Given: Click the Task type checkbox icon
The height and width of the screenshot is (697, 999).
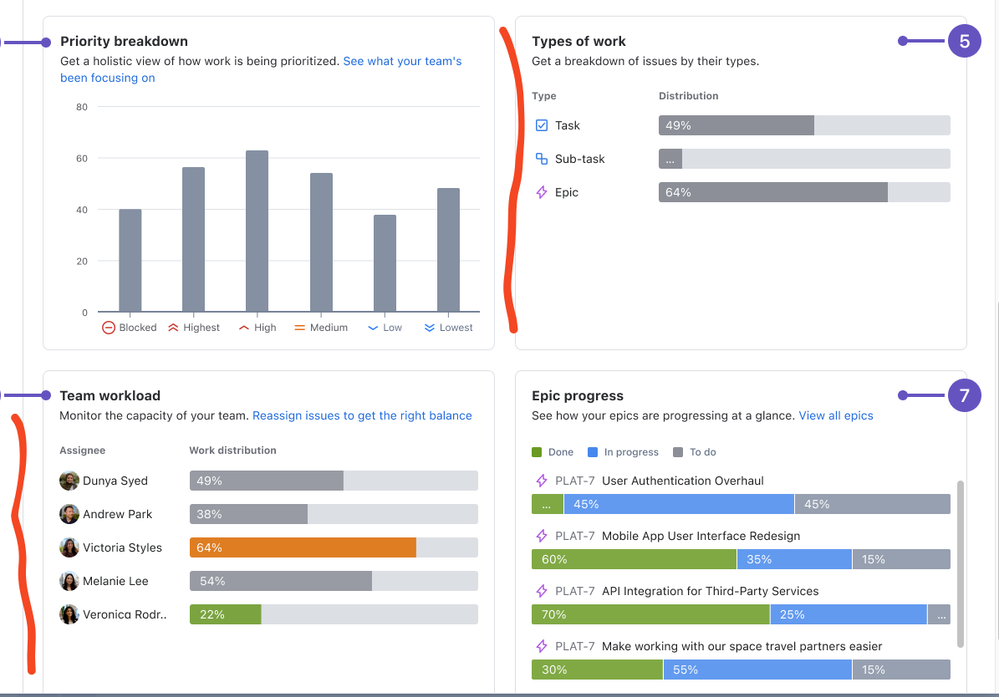Looking at the screenshot, I should pos(542,126).
